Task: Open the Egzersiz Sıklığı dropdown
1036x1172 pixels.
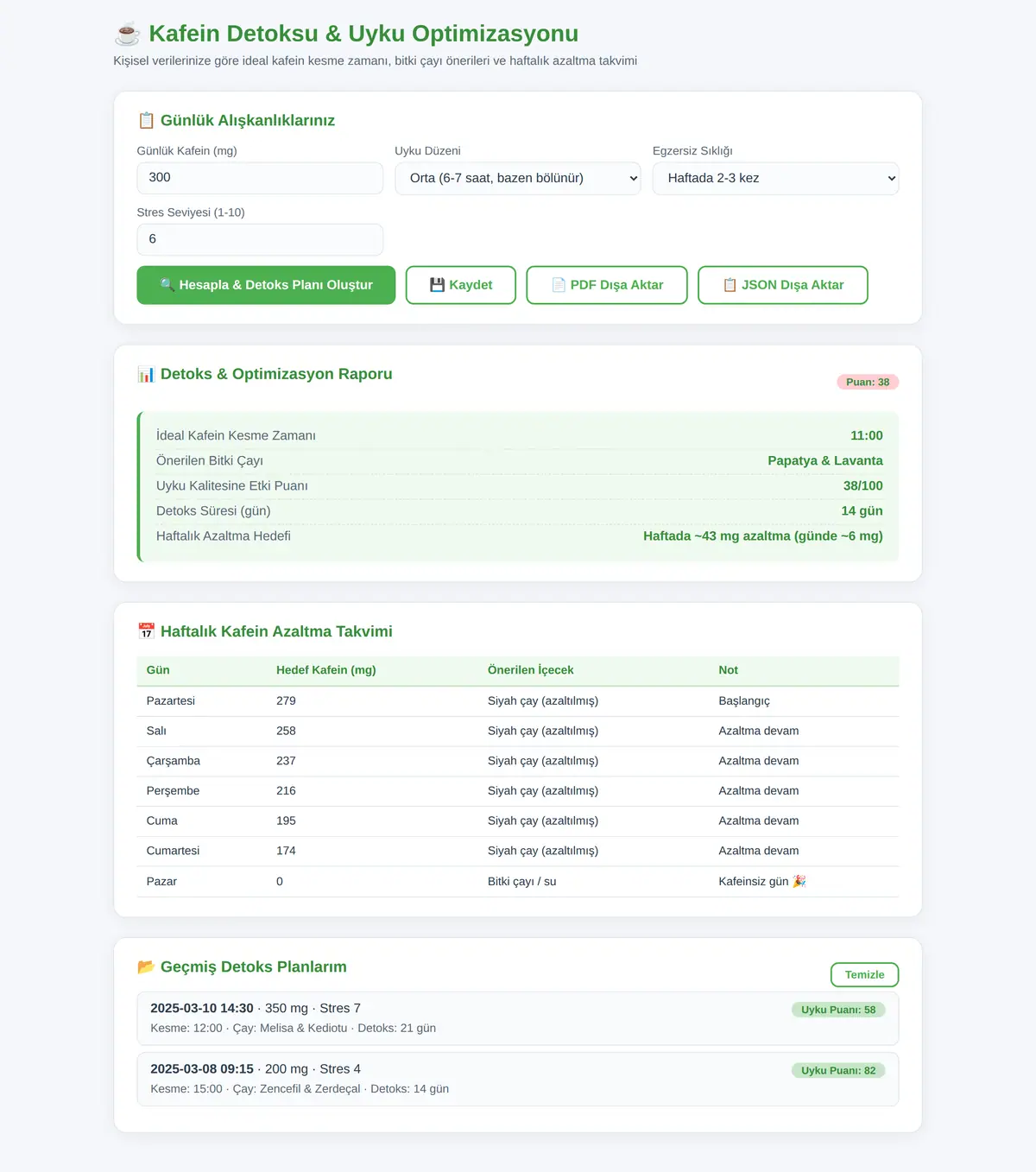Action: 775,179
